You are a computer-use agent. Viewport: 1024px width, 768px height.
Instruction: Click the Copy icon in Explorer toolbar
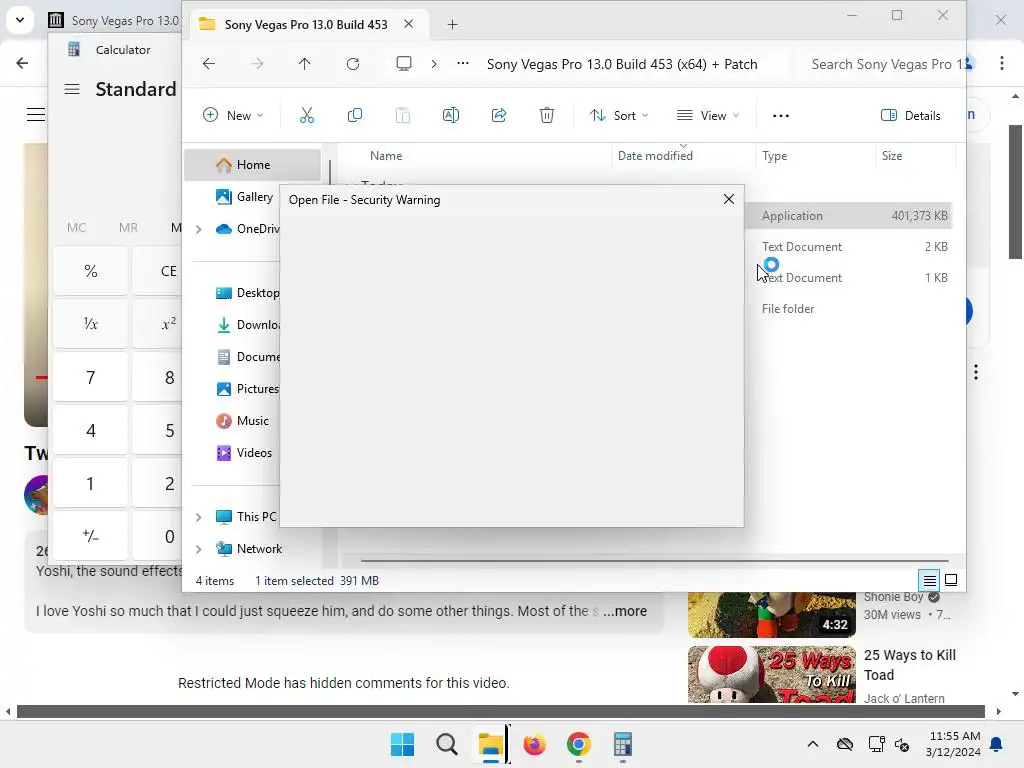(355, 116)
